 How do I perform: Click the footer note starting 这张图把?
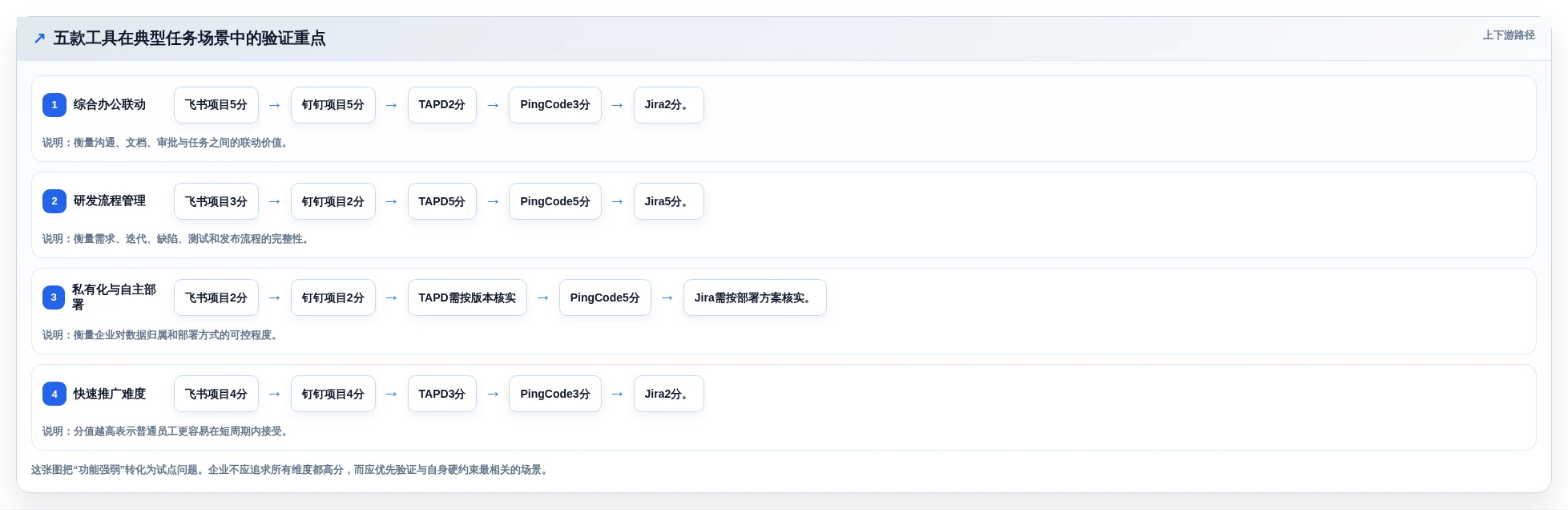292,470
